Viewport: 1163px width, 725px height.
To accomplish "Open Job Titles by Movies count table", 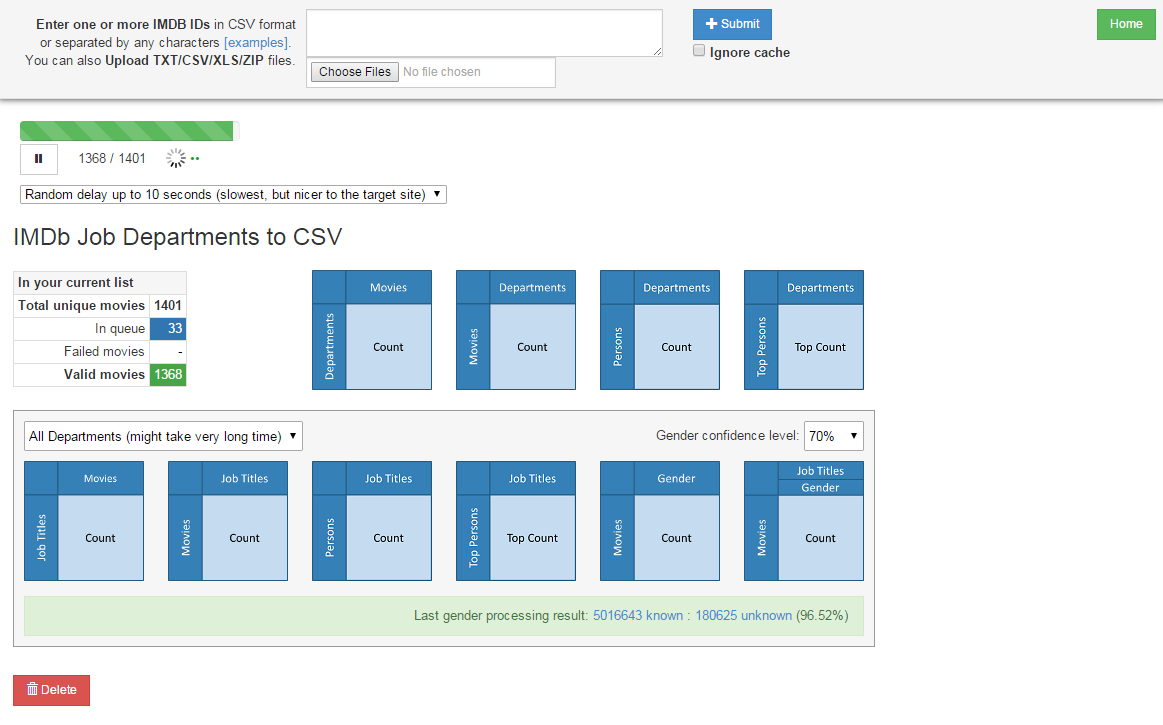I will coord(84,521).
